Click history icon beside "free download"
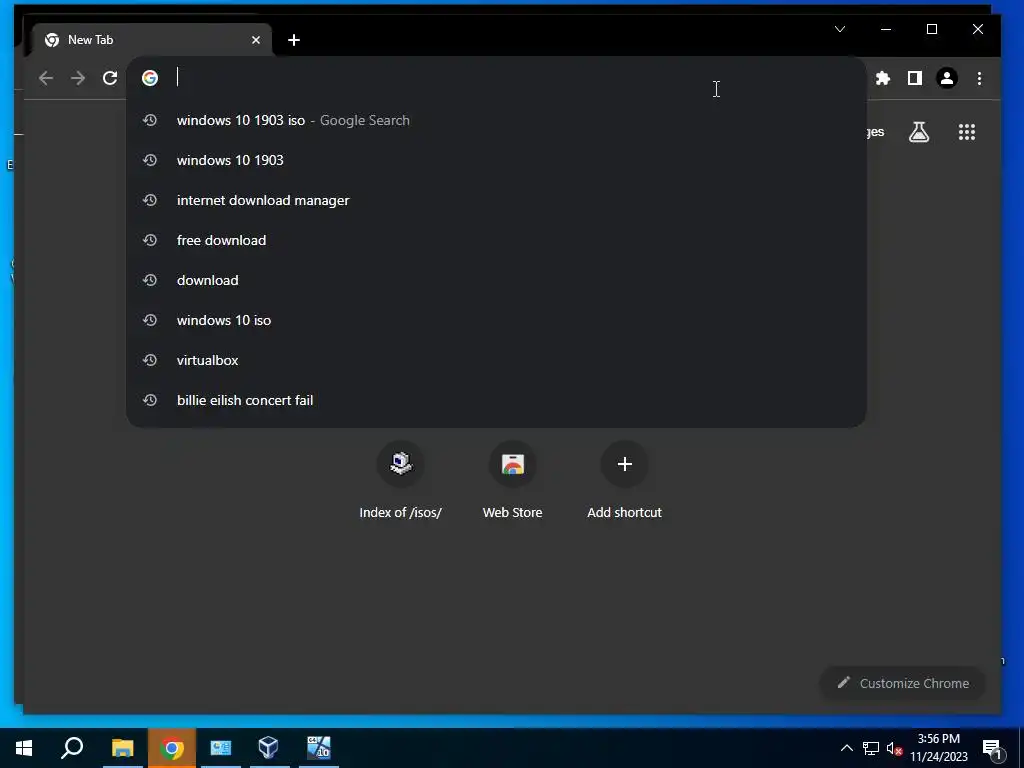1024x768 pixels. pyautogui.click(x=150, y=240)
